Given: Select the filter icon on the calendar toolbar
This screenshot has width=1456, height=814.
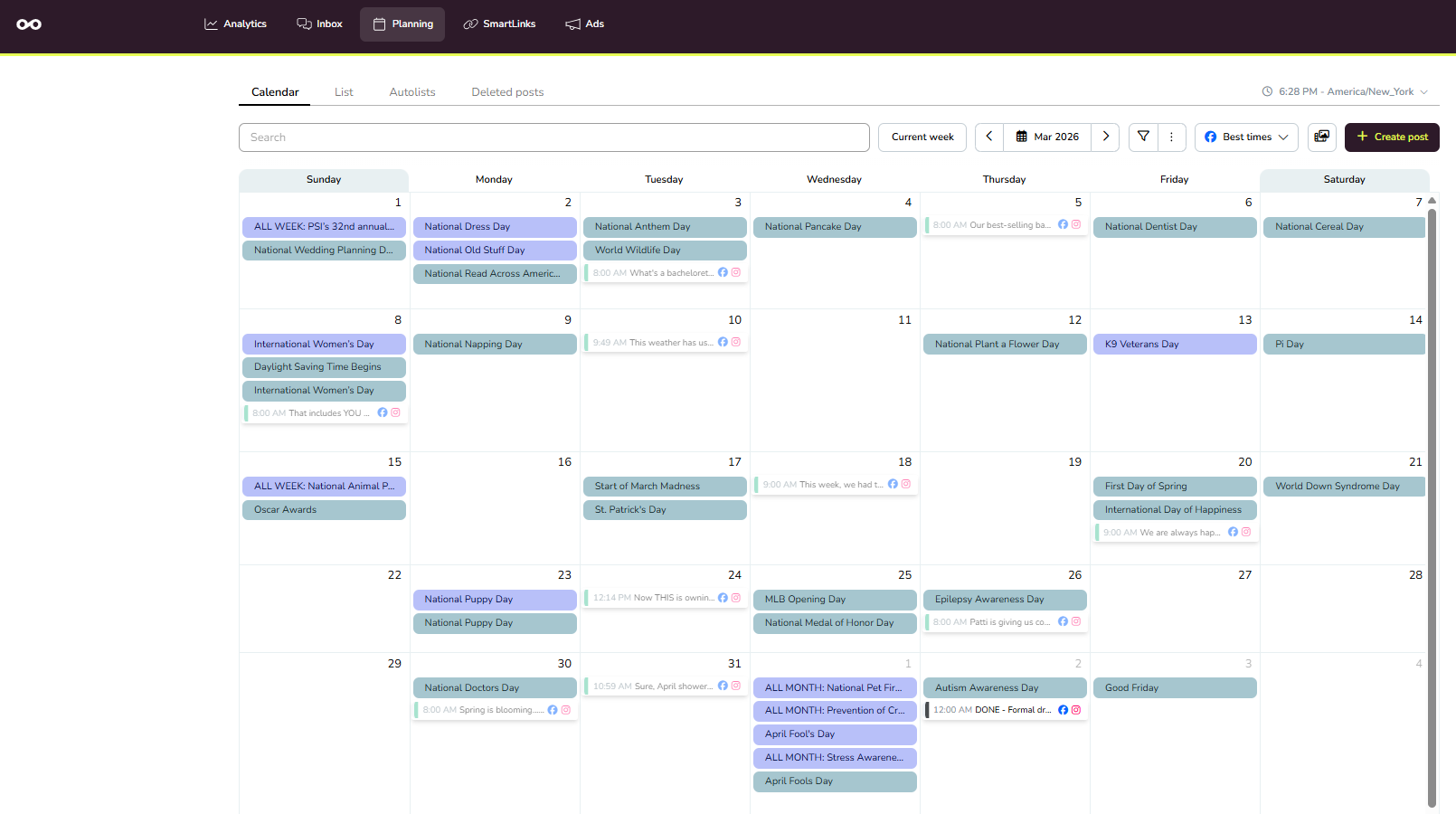Looking at the screenshot, I should tap(1142, 137).
